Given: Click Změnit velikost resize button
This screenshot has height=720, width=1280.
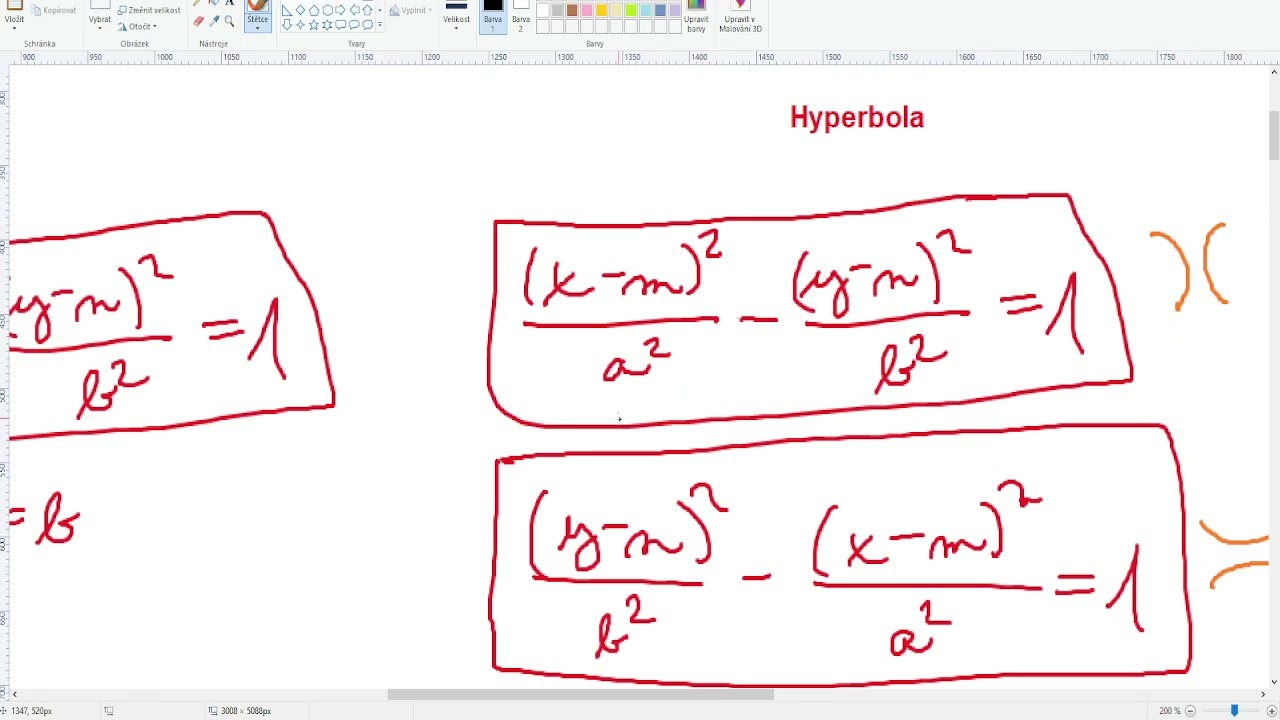Looking at the screenshot, I should [149, 10].
